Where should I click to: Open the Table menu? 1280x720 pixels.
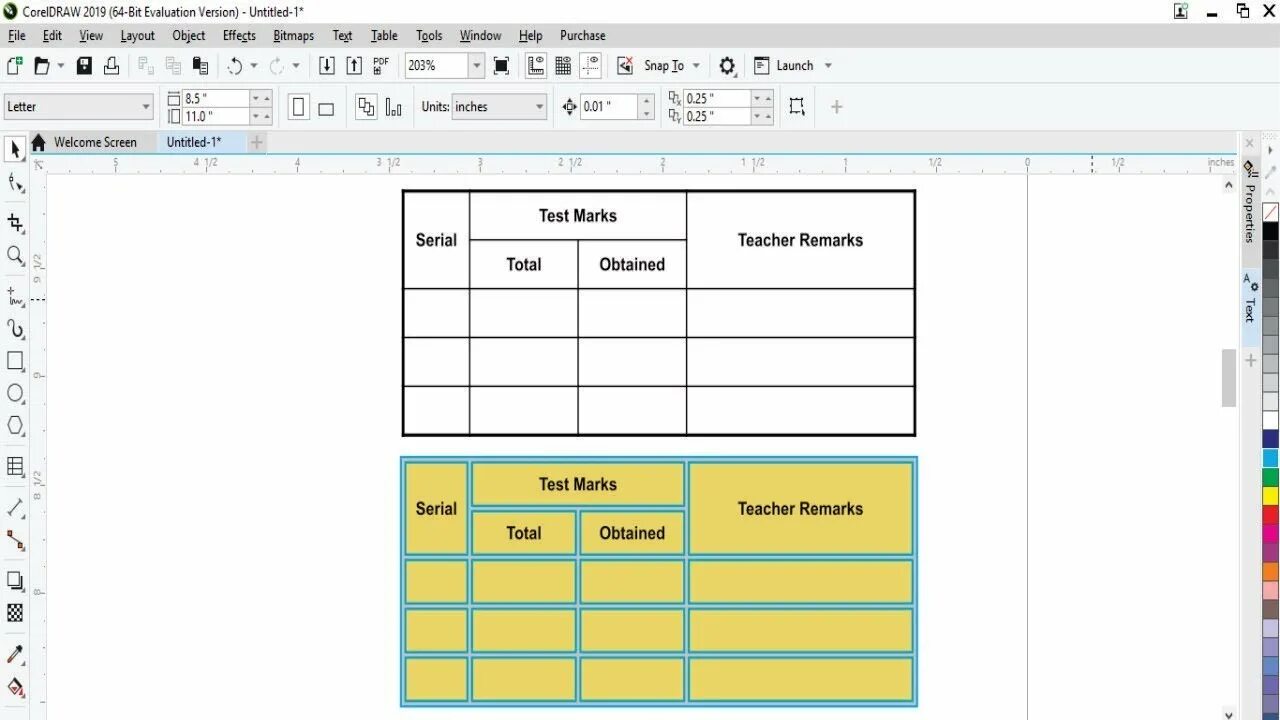pyautogui.click(x=384, y=36)
